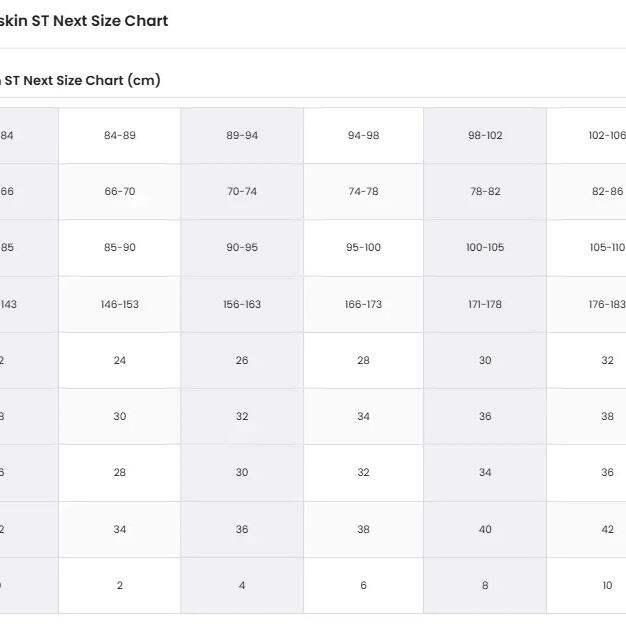This screenshot has width=626, height=626.
Task: Click the 171-178 height cell
Action: coord(485,304)
